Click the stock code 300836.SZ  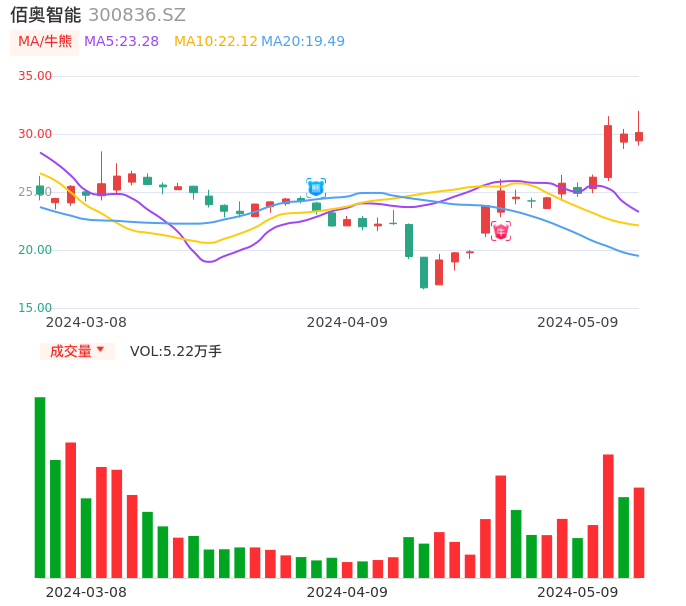[x=137, y=15]
